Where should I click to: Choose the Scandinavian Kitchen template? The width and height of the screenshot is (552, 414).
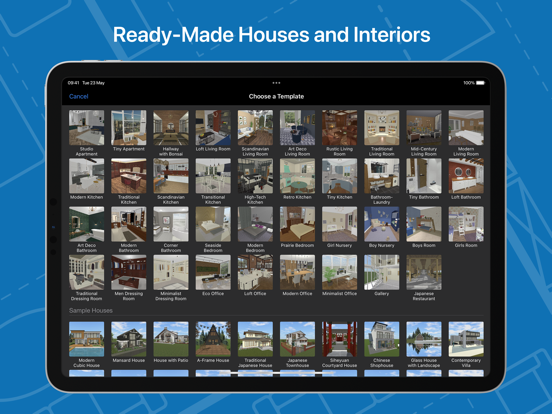(171, 176)
